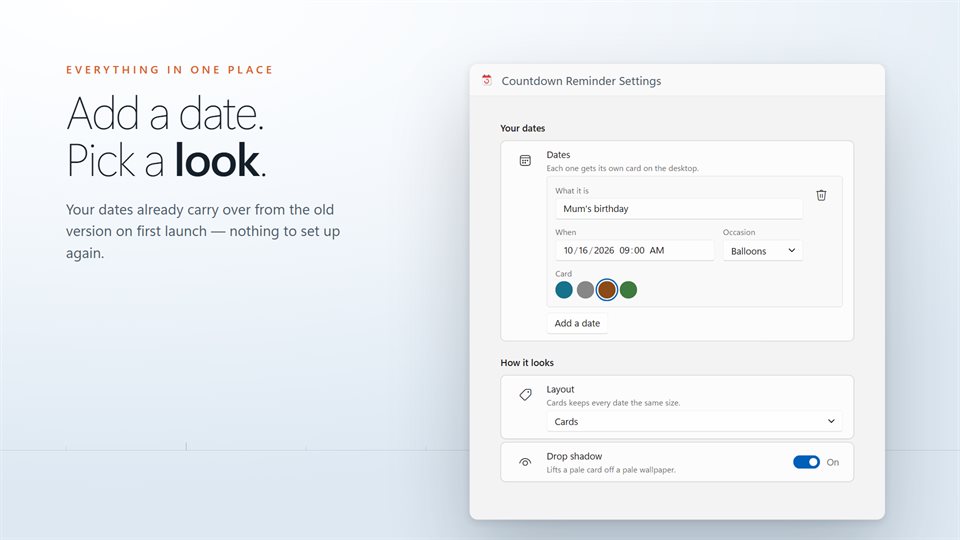Click the Dates label text
Viewport: 960px width, 540px height.
[558, 155]
